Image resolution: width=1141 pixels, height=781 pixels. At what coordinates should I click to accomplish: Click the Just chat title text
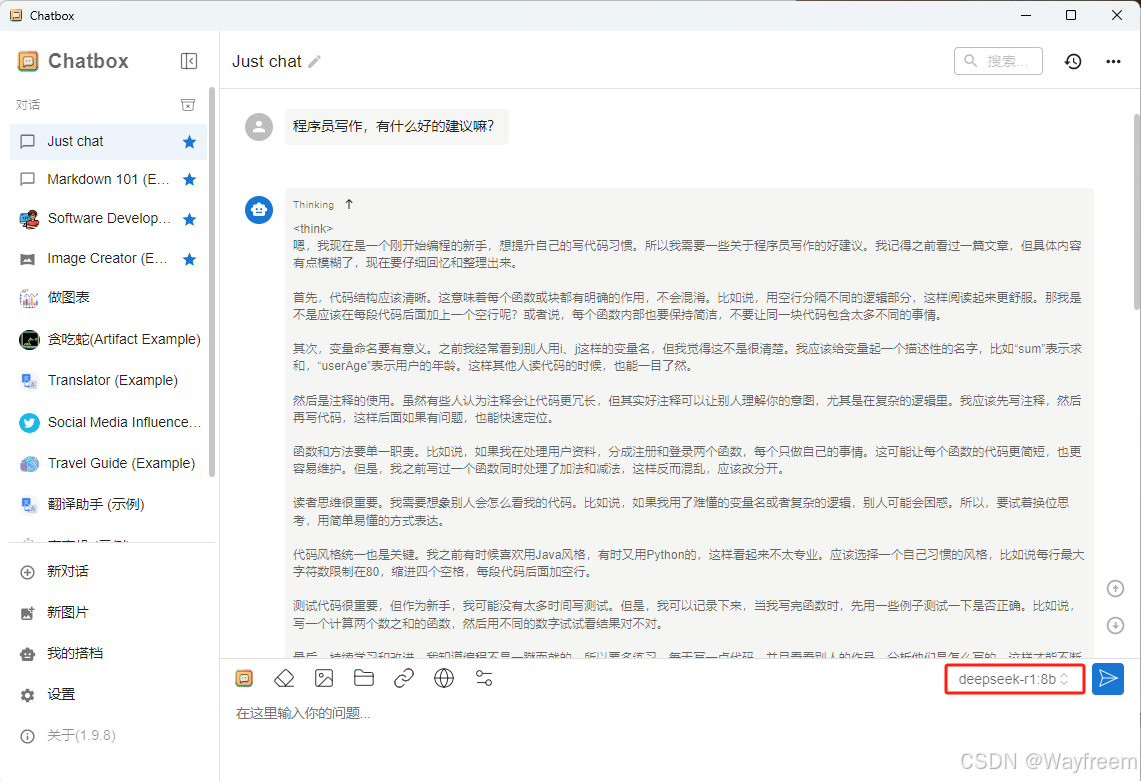(266, 62)
